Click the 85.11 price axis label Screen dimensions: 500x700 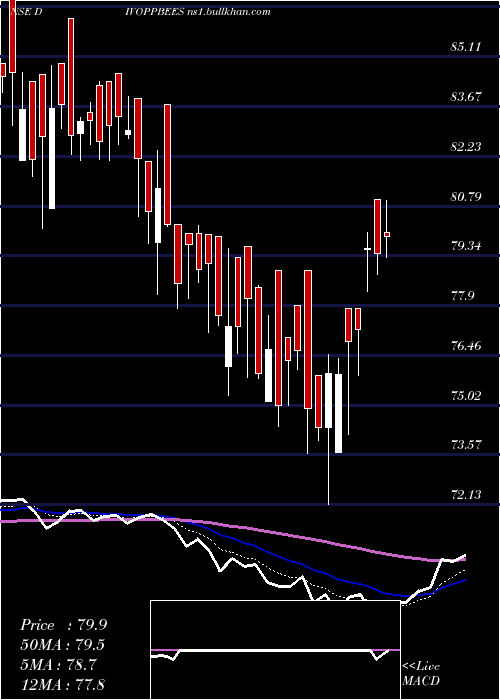tap(466, 46)
